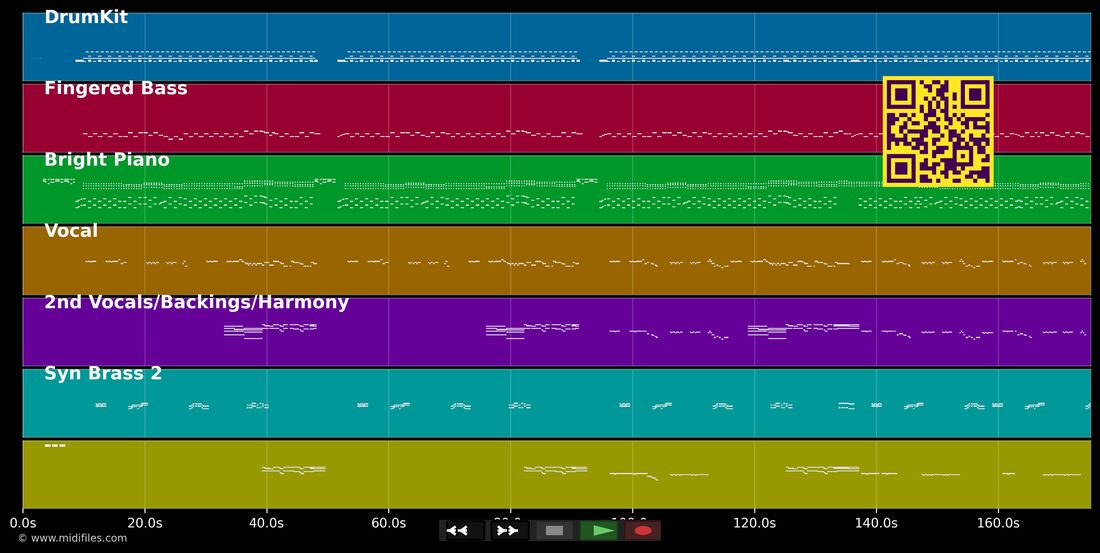Jump to the 40.0s time axis label

point(267,523)
